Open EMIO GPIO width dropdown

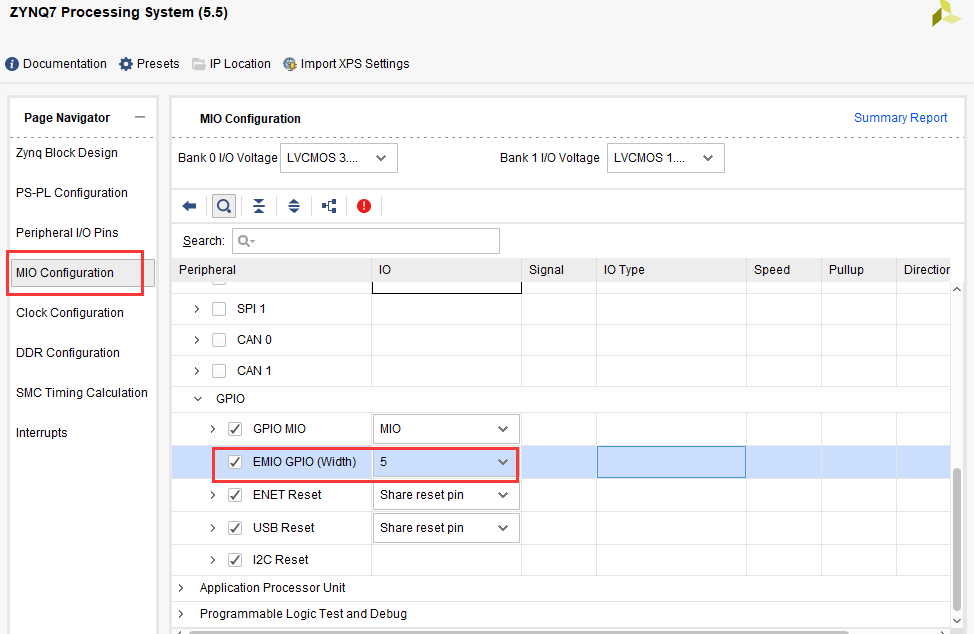coord(446,462)
